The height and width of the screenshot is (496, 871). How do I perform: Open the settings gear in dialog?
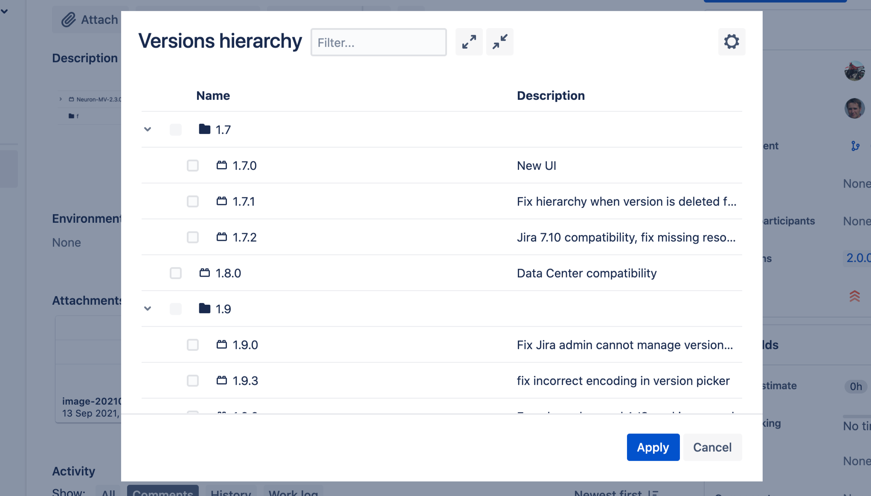[732, 42]
